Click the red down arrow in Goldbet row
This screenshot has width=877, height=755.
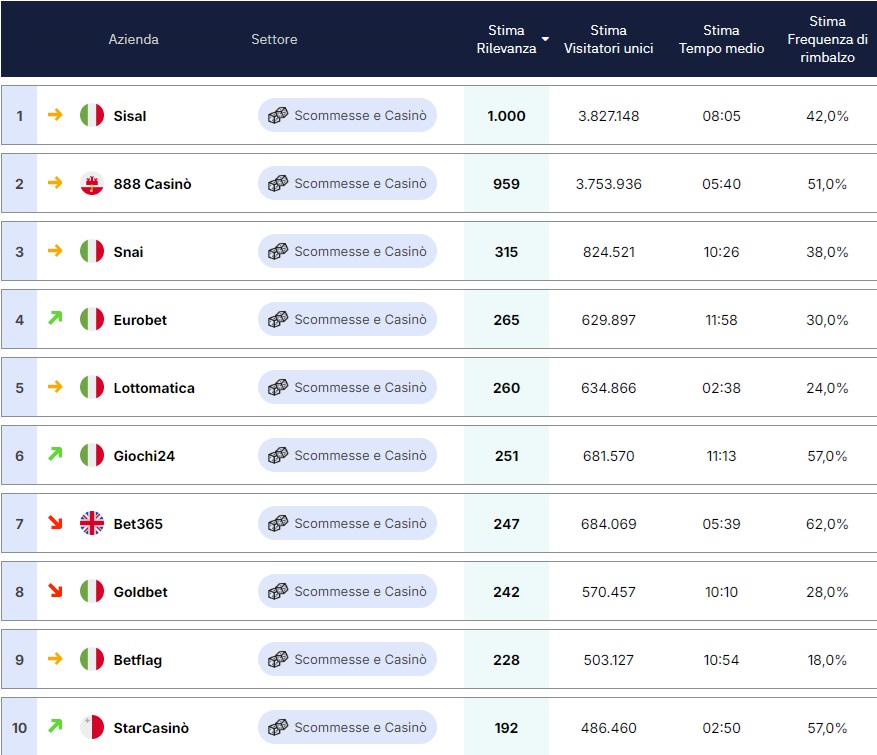point(55,591)
